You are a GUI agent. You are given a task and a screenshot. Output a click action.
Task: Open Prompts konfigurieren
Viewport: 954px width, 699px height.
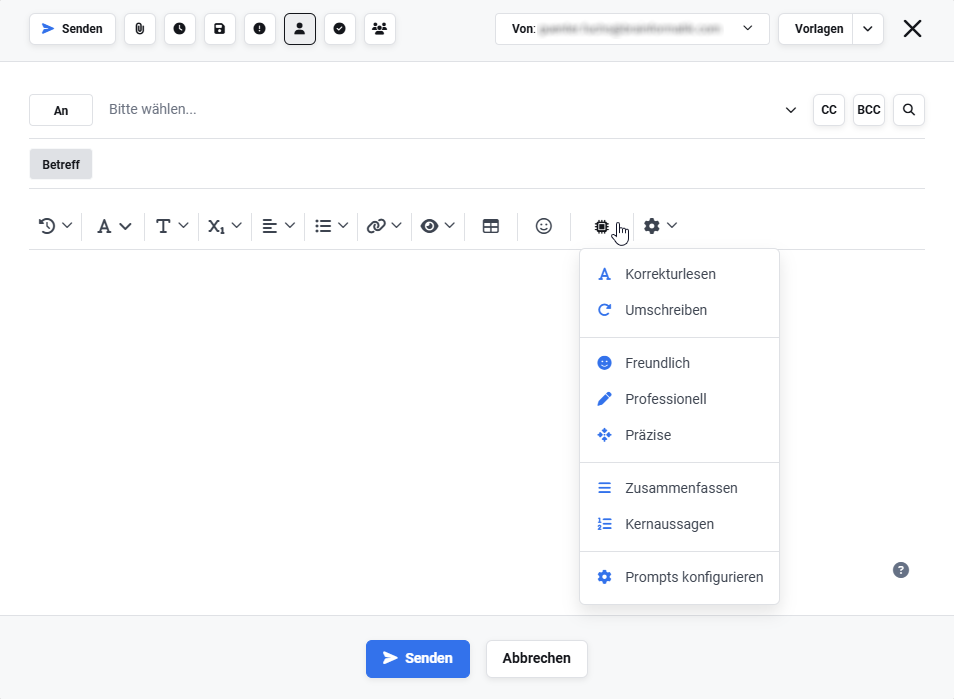(680, 577)
